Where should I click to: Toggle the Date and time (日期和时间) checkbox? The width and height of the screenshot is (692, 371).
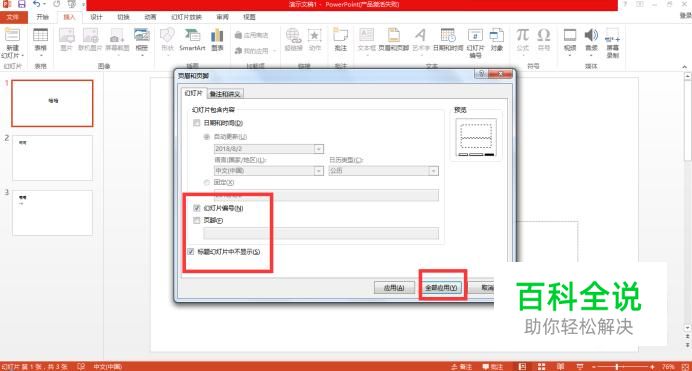(197, 123)
